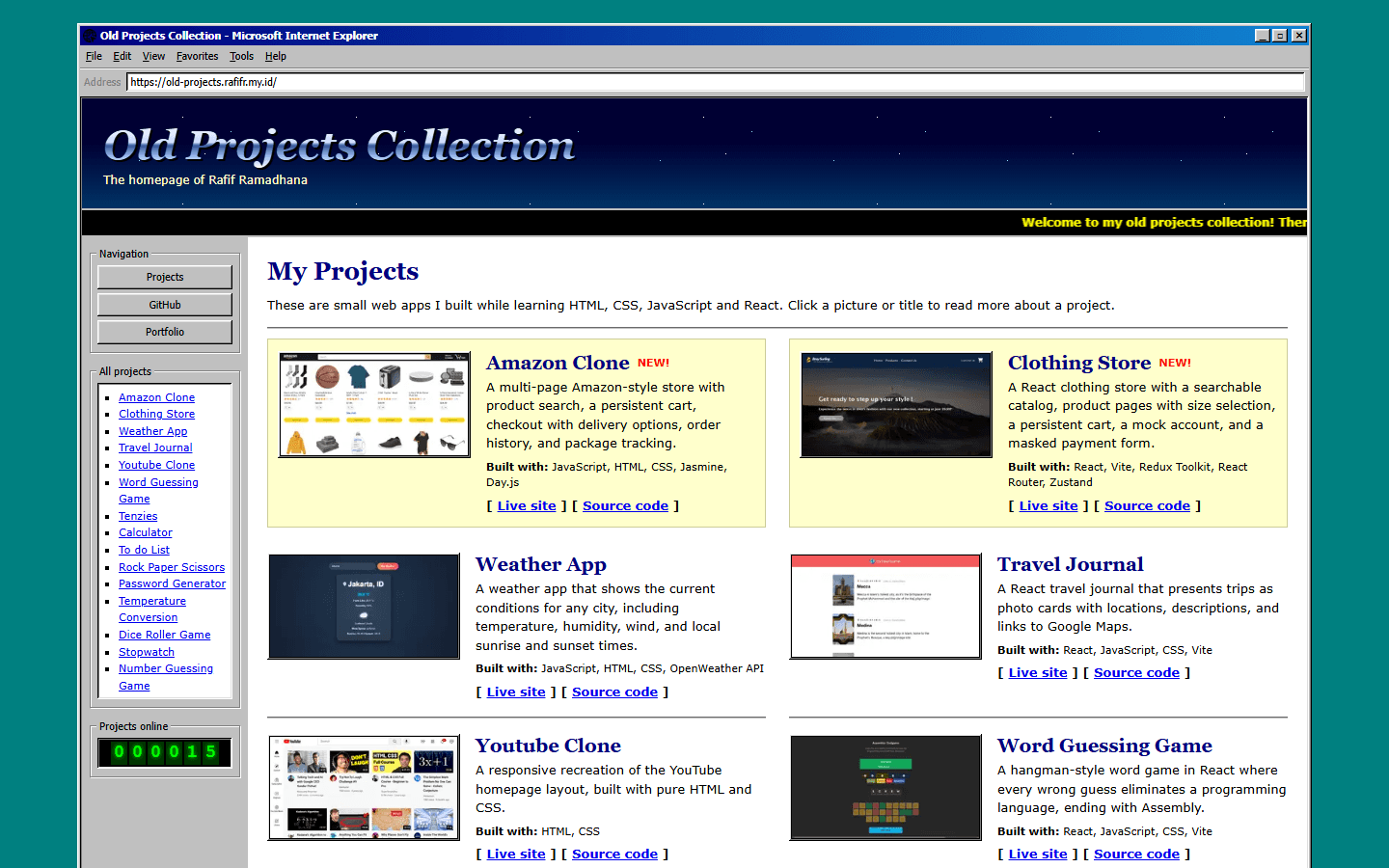Screen dimensions: 1389x868
Task: Open Weather App link in All projects list
Action: click(x=152, y=431)
